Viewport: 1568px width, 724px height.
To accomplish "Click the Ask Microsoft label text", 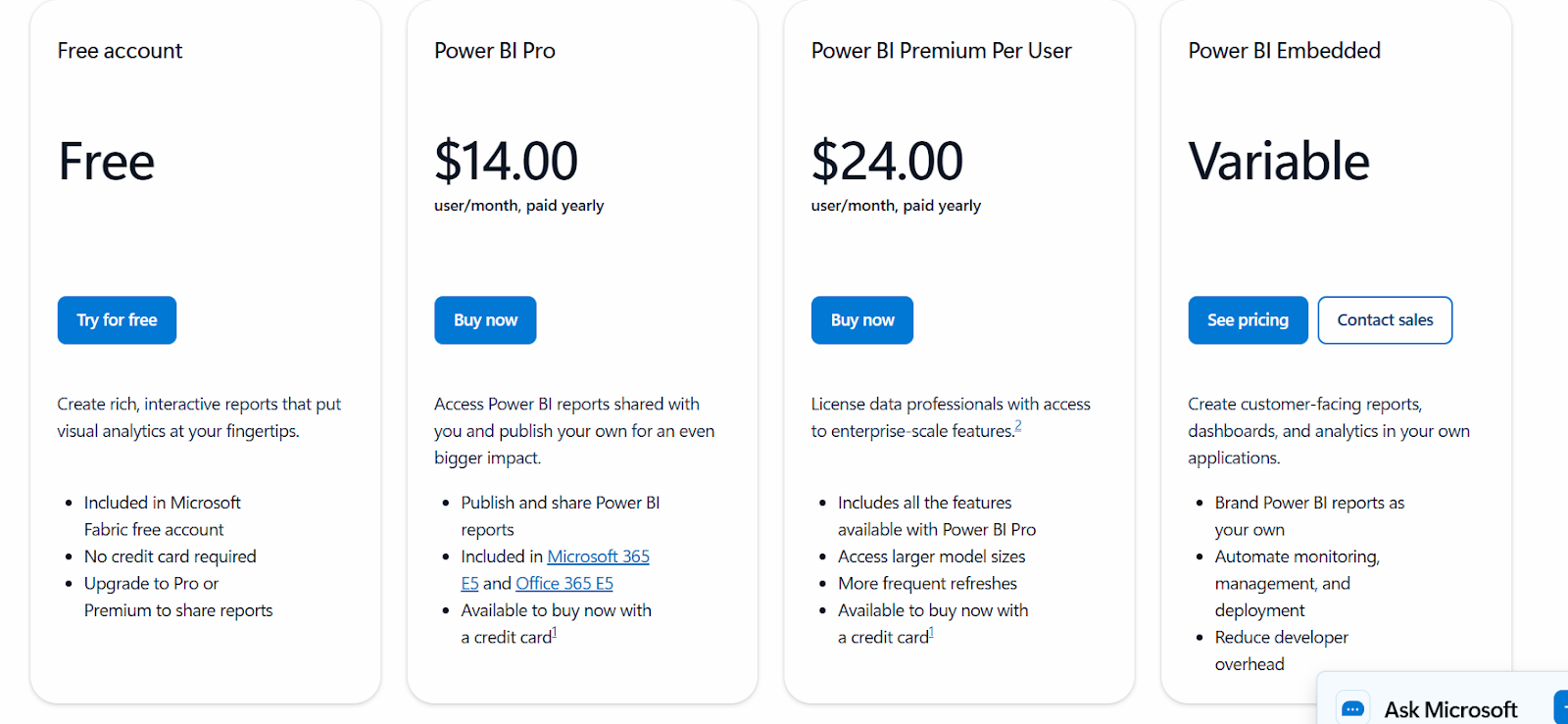I will pyautogui.click(x=1450, y=709).
